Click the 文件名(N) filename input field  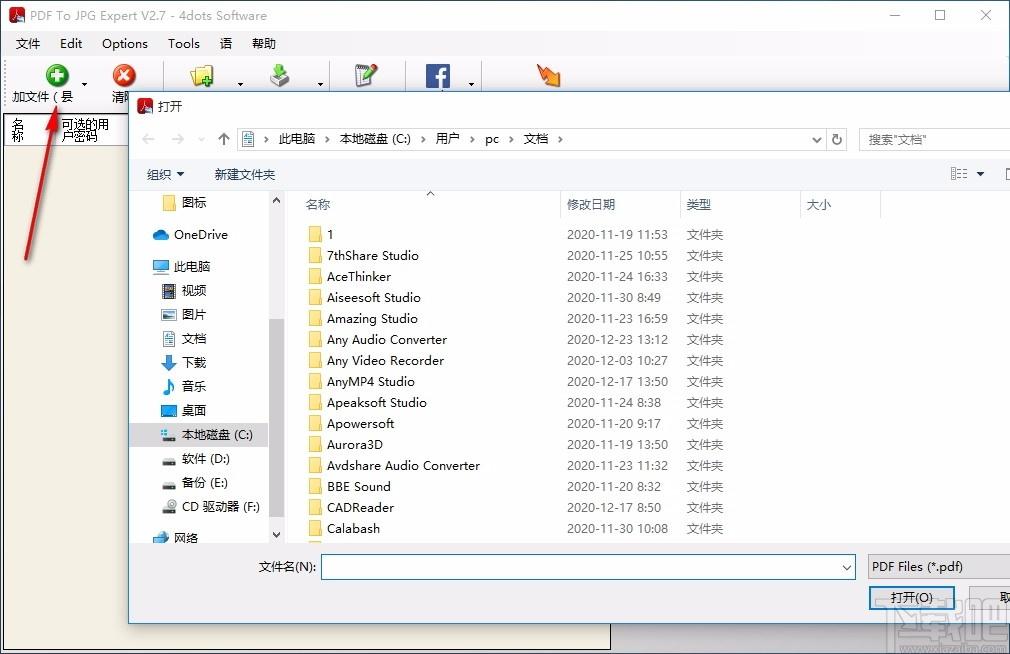(588, 567)
